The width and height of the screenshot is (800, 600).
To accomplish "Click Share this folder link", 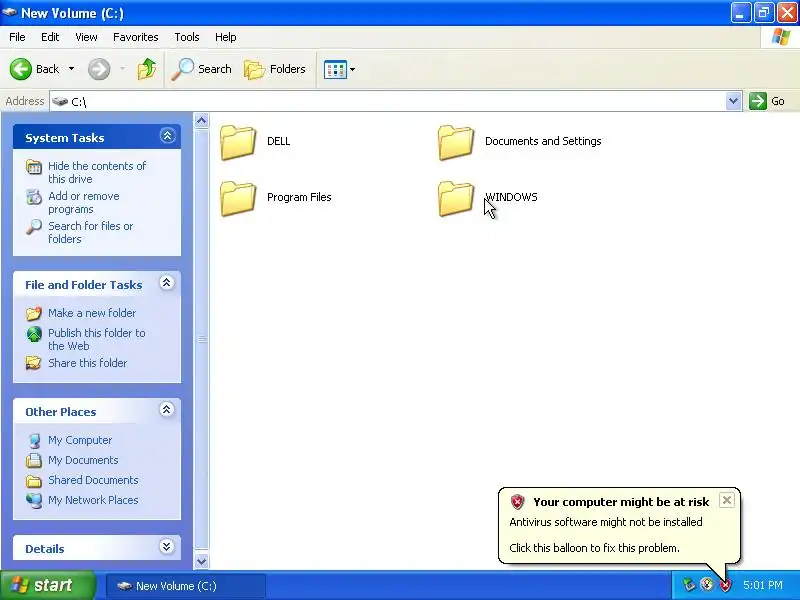I will coord(87,363).
